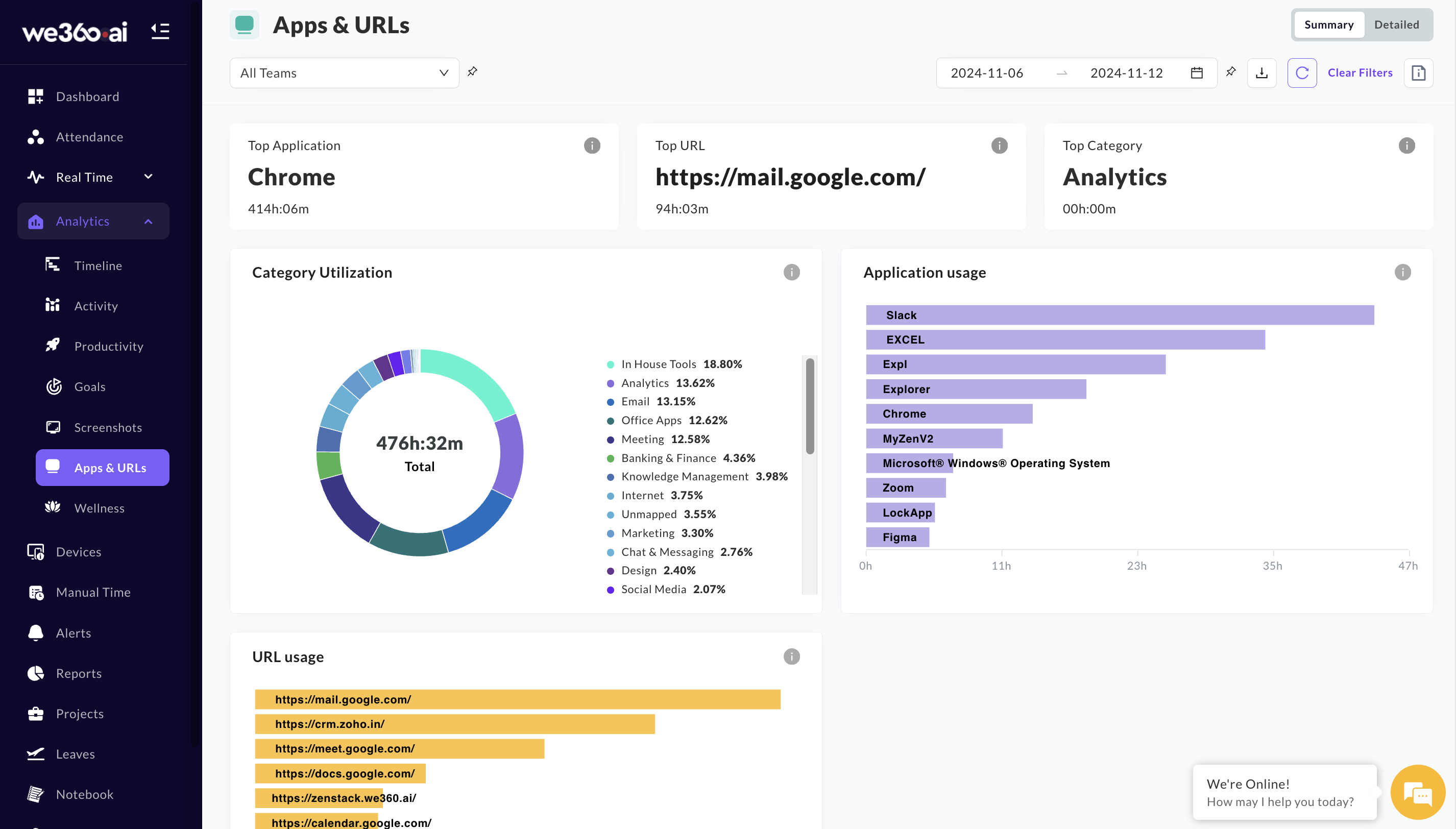Go to Reports menu label

point(79,673)
